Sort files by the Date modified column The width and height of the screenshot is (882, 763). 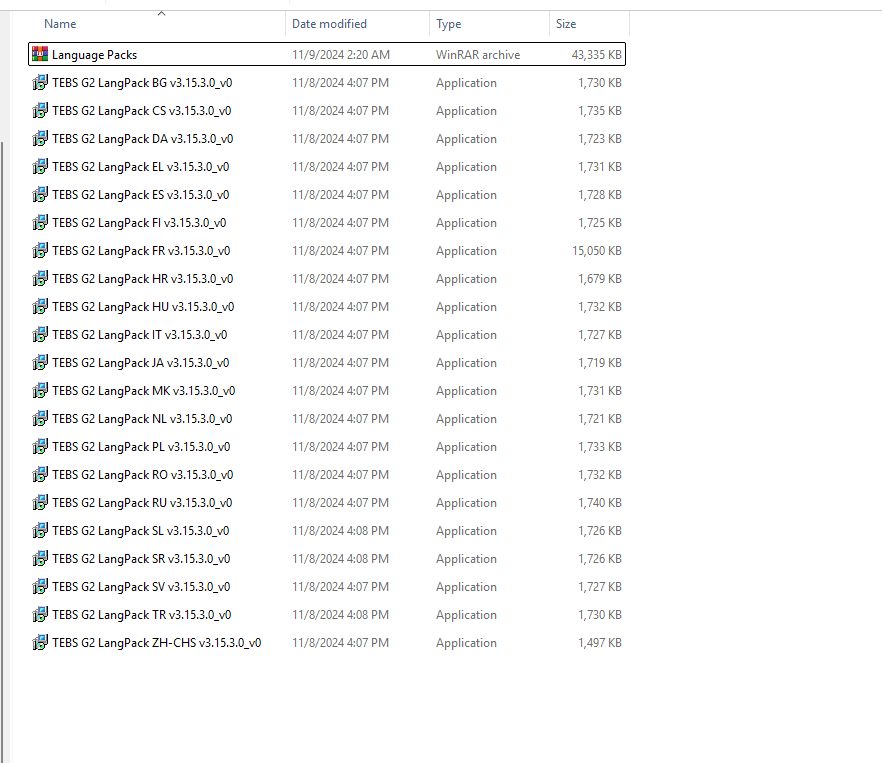pyautogui.click(x=330, y=23)
